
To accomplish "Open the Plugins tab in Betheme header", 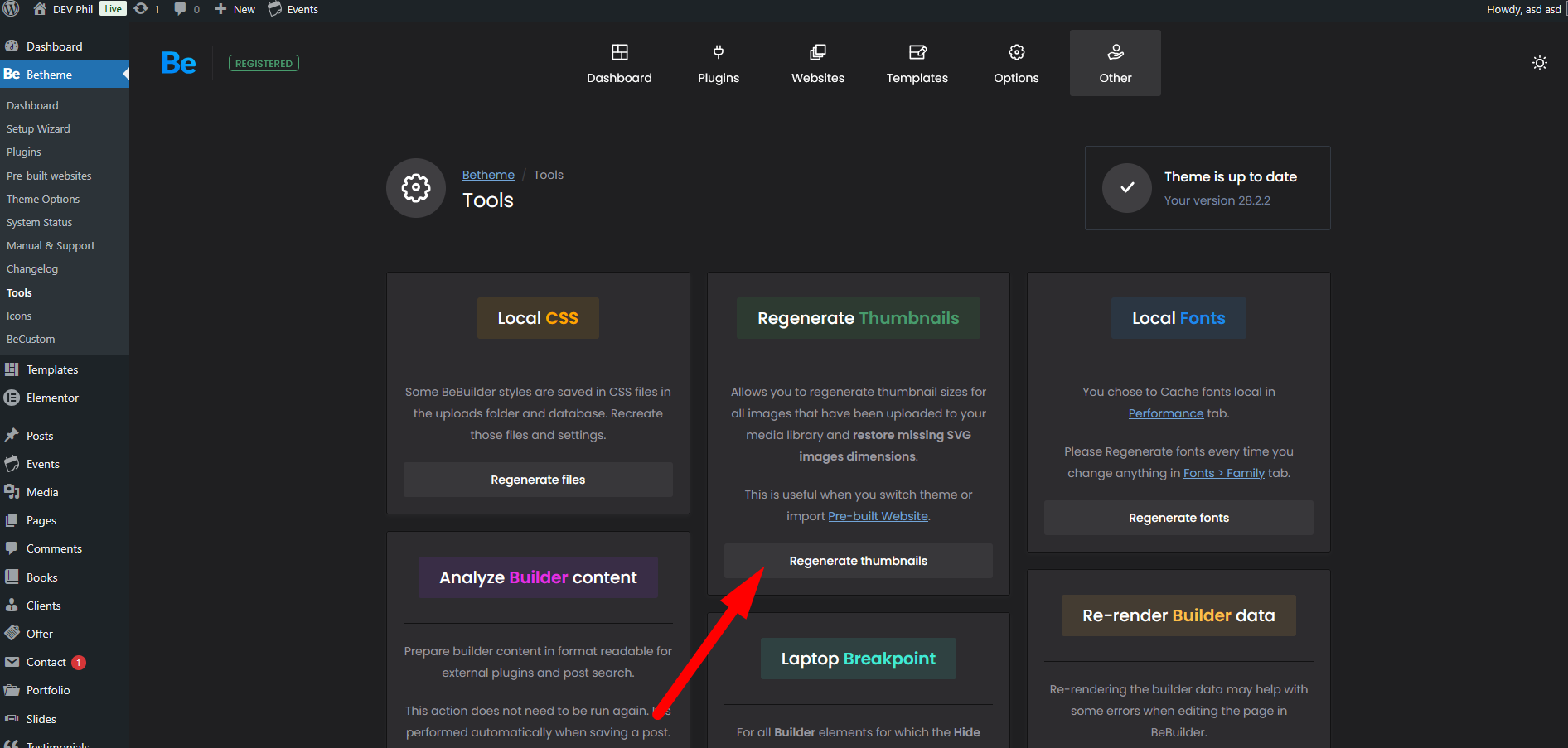I will (x=718, y=64).
